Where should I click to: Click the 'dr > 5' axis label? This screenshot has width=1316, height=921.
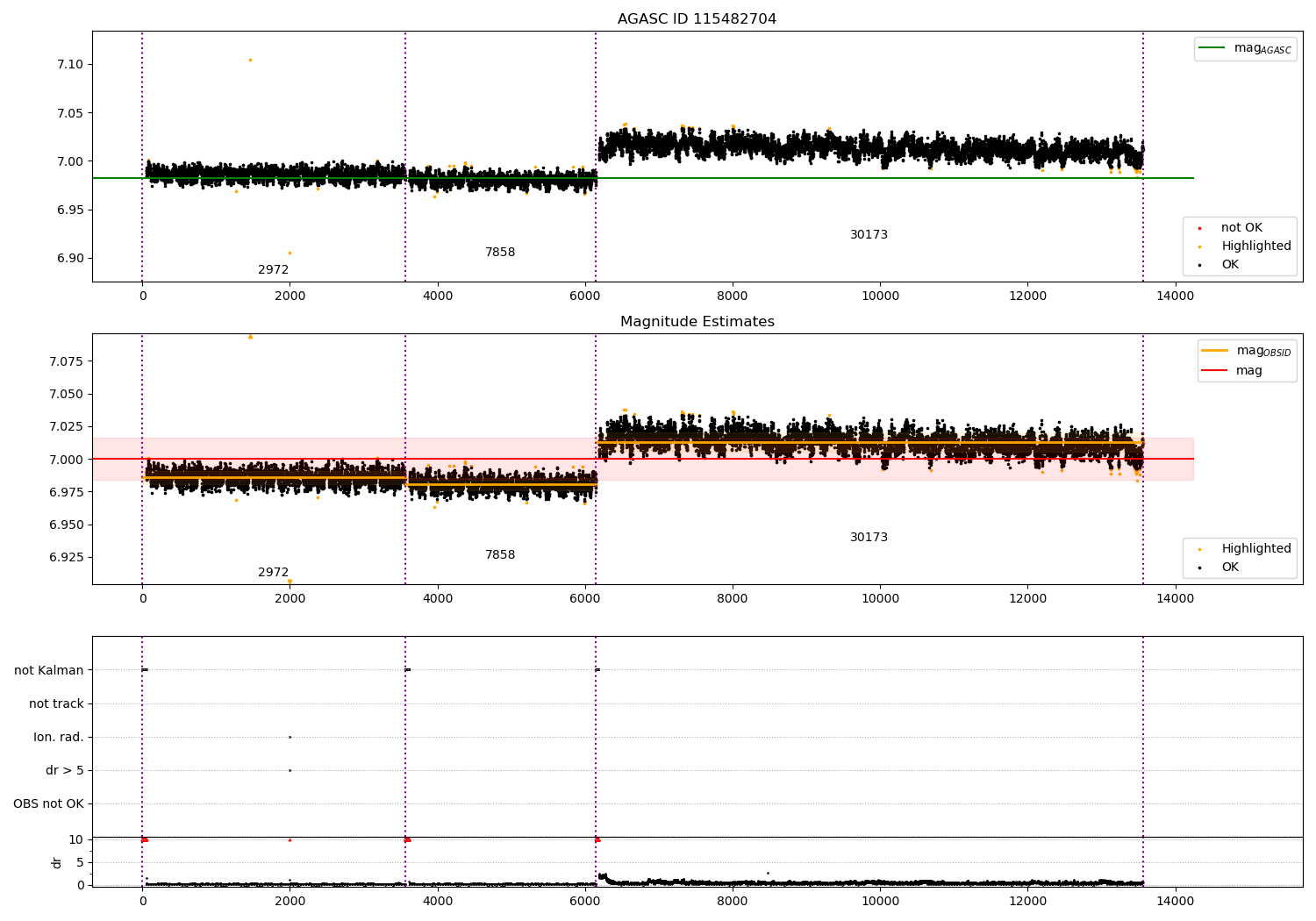(65, 771)
